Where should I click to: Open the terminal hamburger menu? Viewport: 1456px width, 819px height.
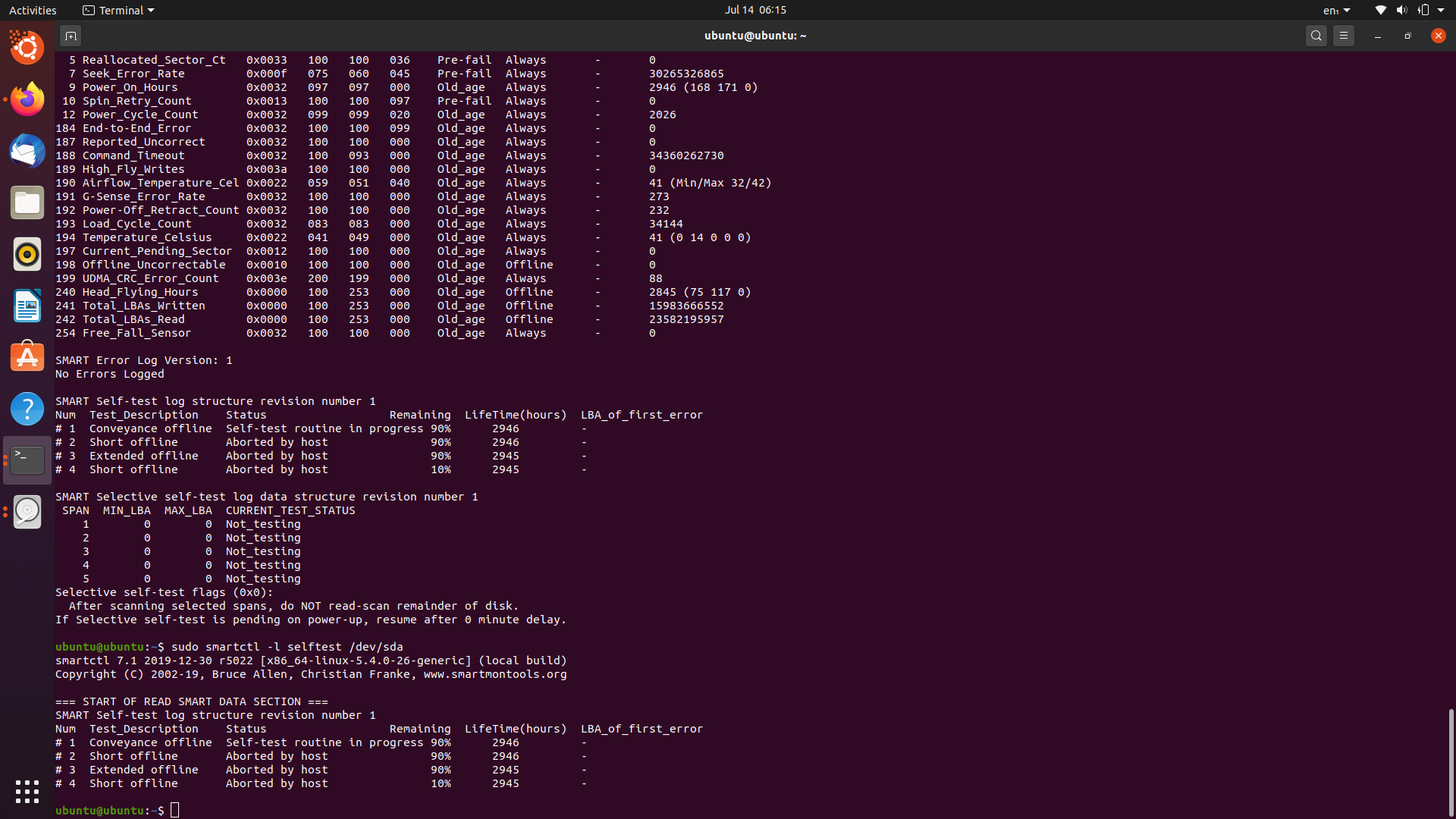point(1344,36)
